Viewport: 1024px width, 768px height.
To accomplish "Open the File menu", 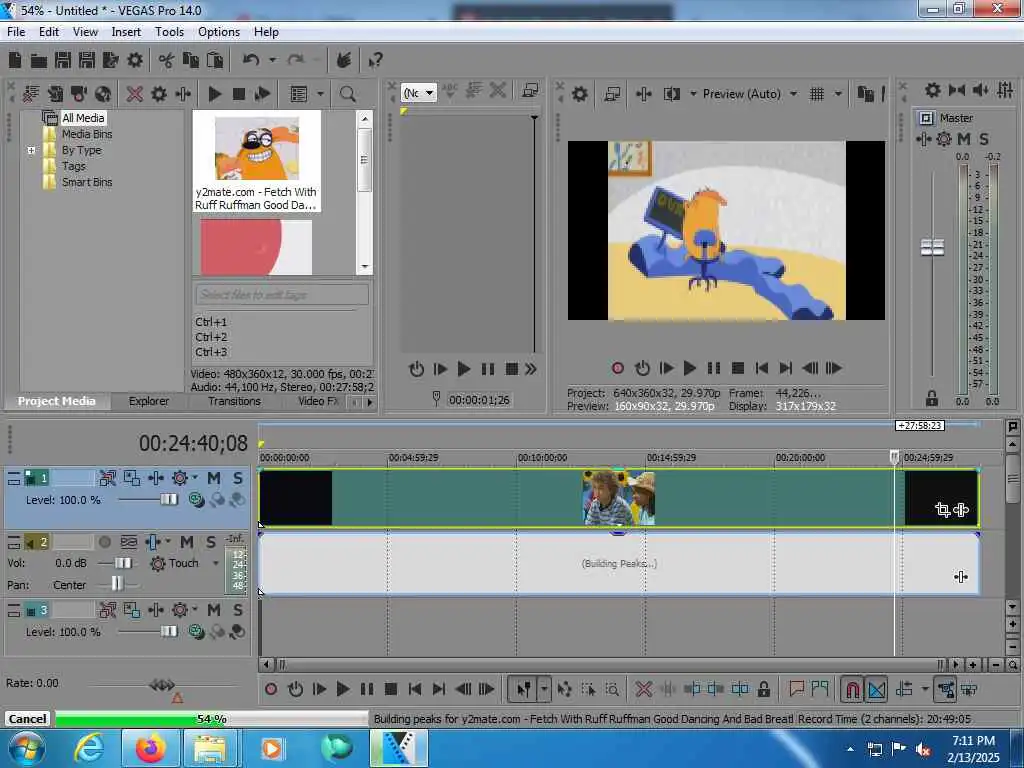I will (16, 31).
